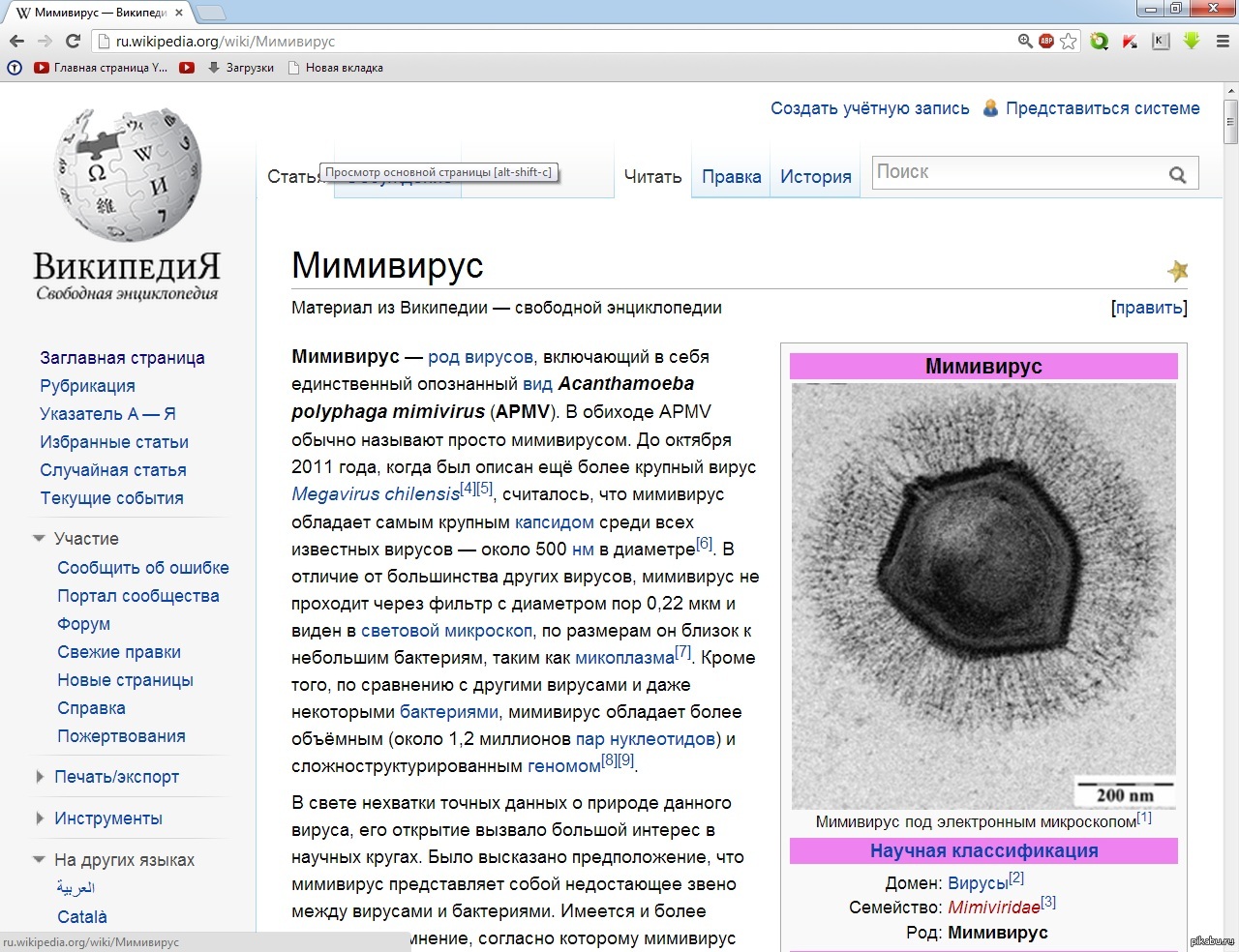This screenshot has height=952, width=1239.
Task: Open the История tab
Action: coord(815,177)
